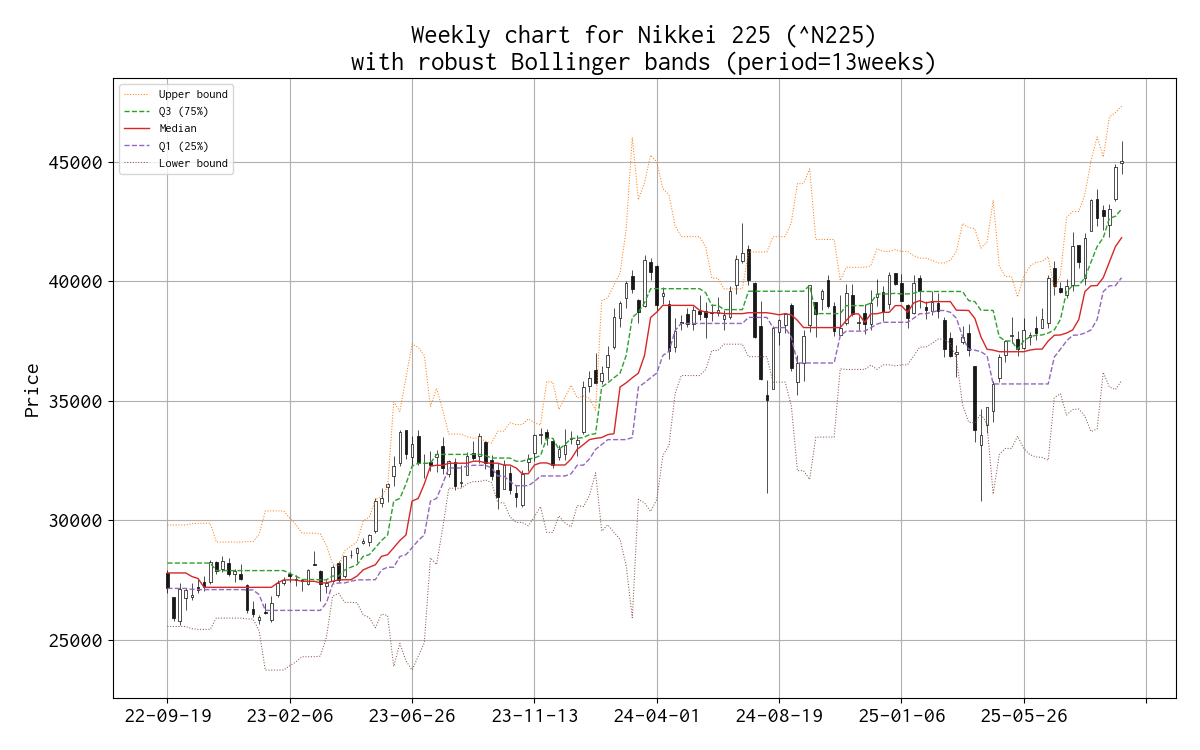Click the 23-02-06 date tick label

290,717
